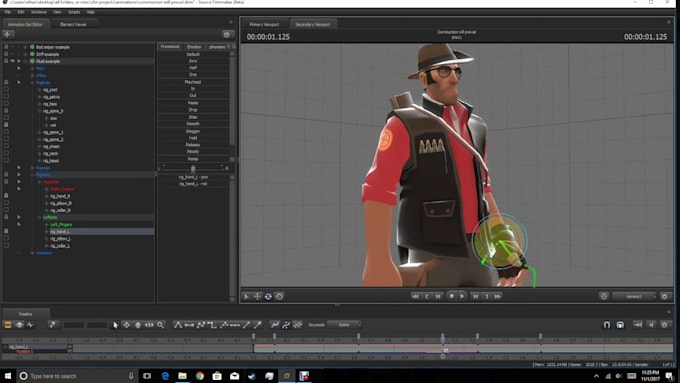Toggle timeline snap magnet icon

pos(607,324)
